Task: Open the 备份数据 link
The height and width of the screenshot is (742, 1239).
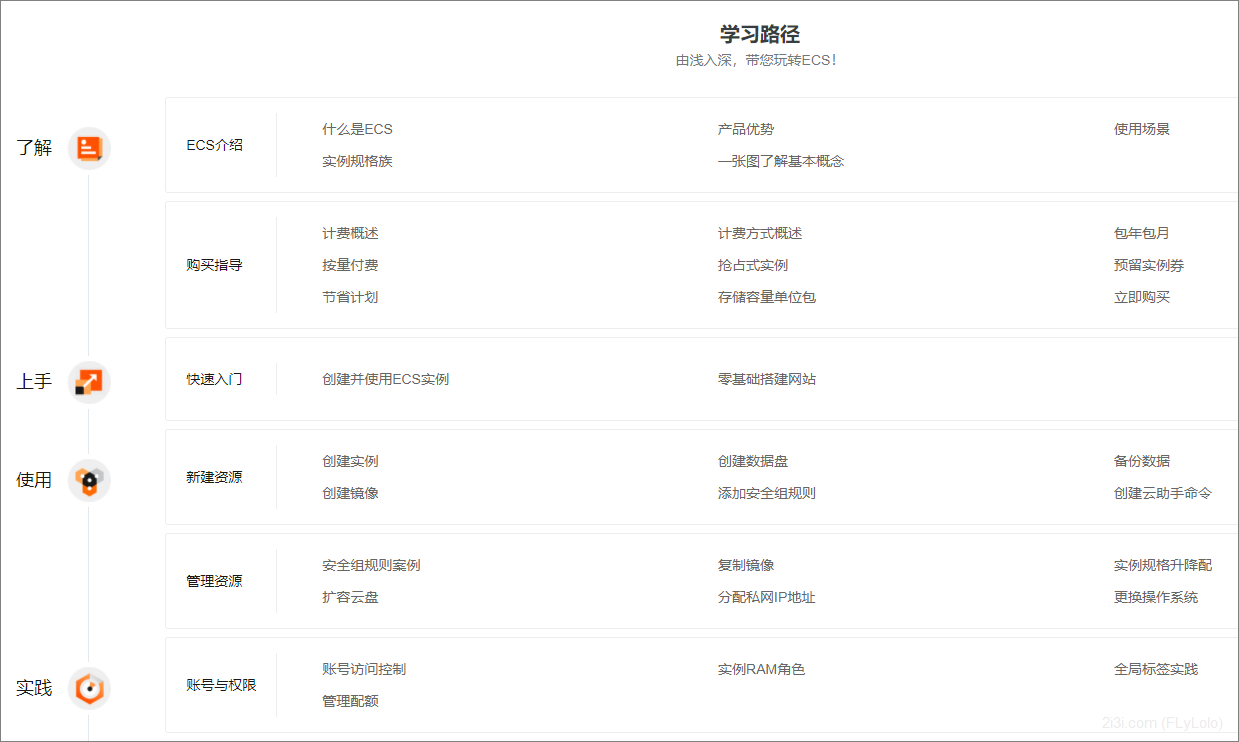Action: [1142, 461]
